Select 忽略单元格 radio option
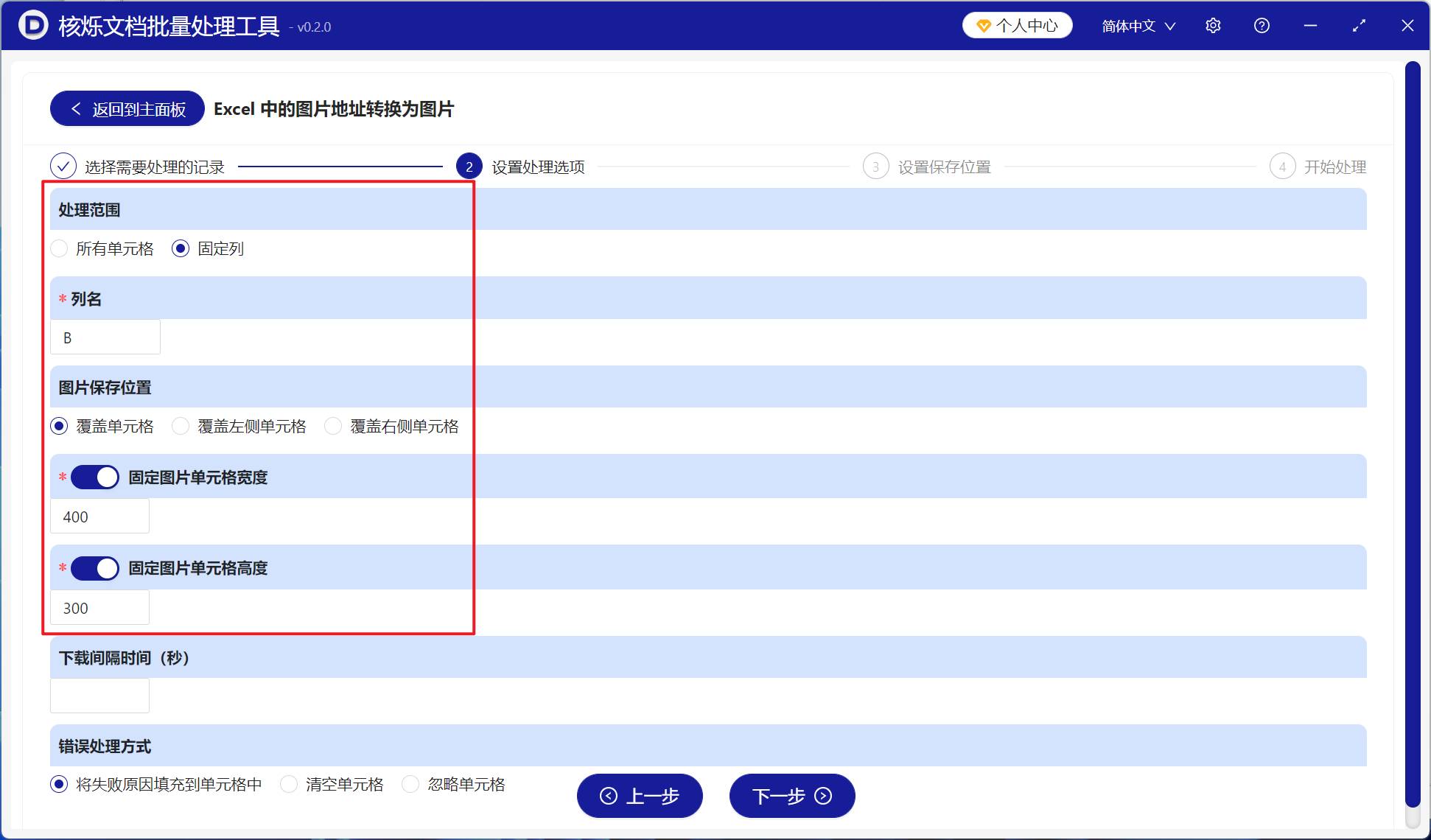 click(454, 785)
